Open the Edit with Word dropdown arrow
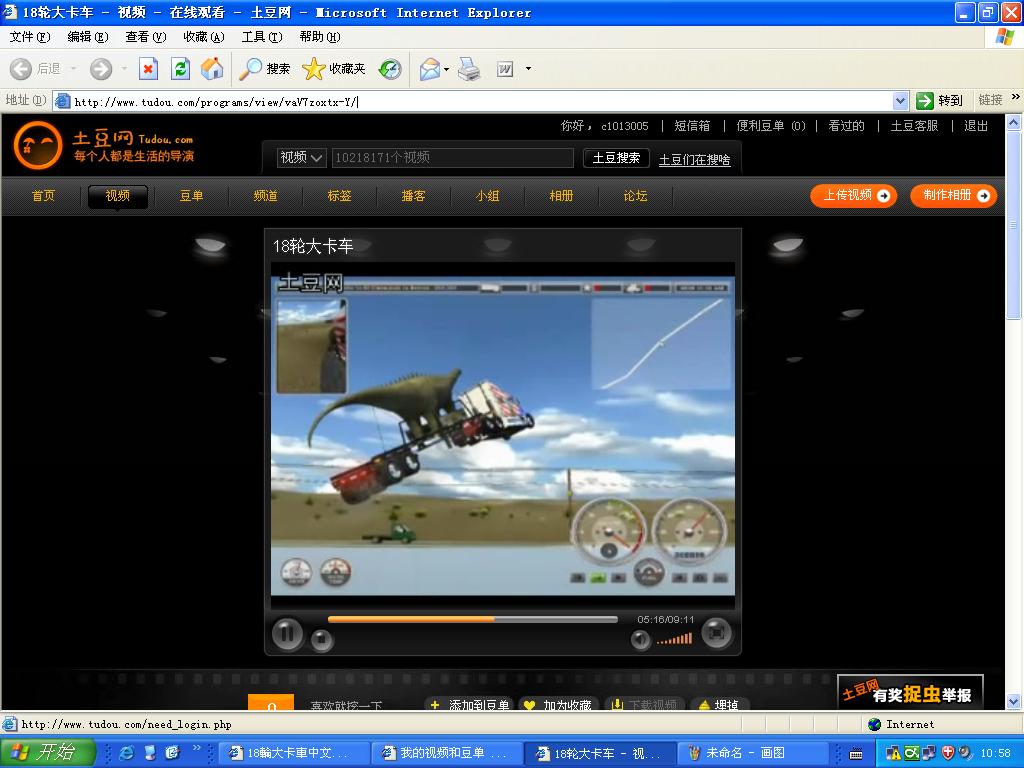Viewport: 1024px width, 768px height. coord(528,69)
